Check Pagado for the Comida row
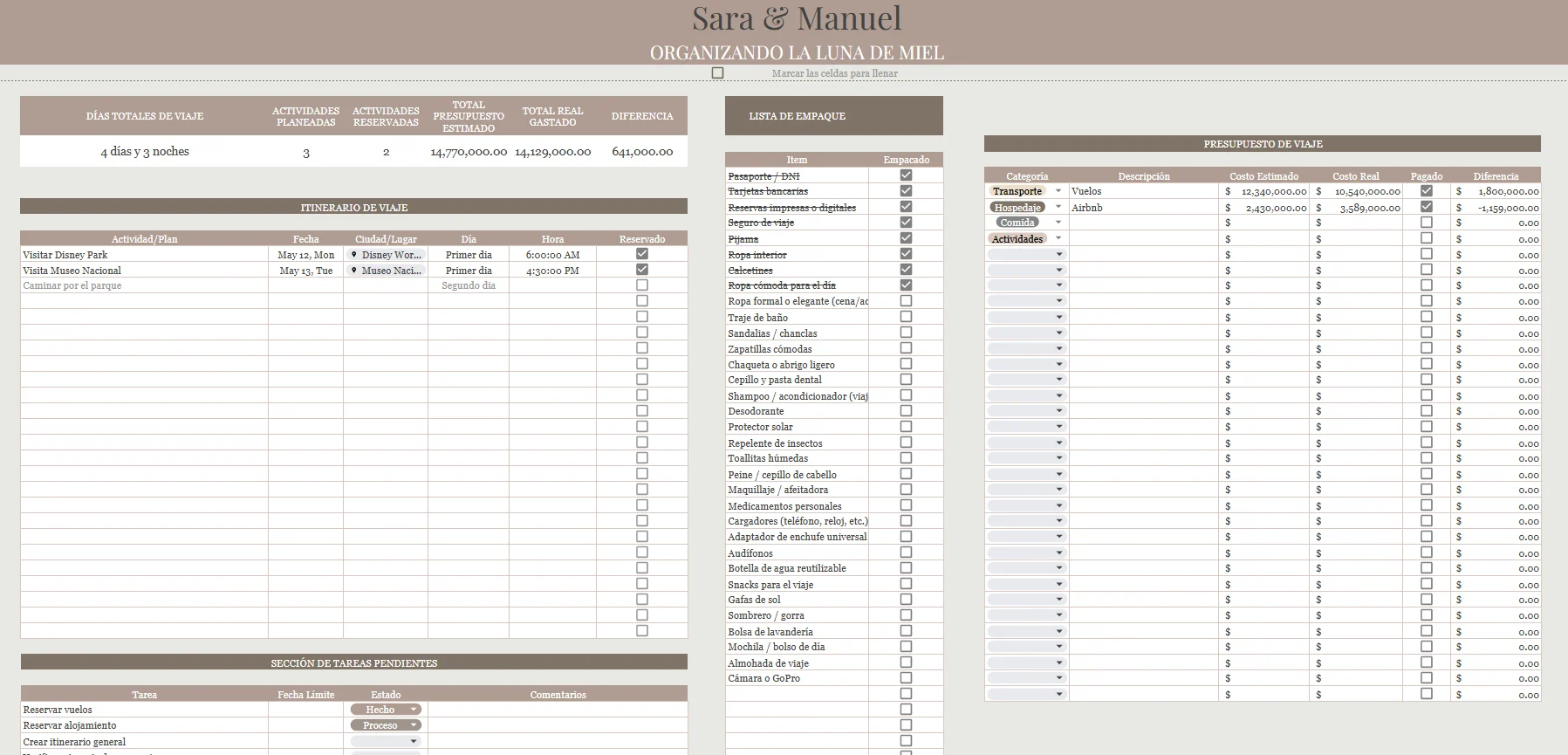The height and width of the screenshot is (755, 1568). pos(1427,223)
